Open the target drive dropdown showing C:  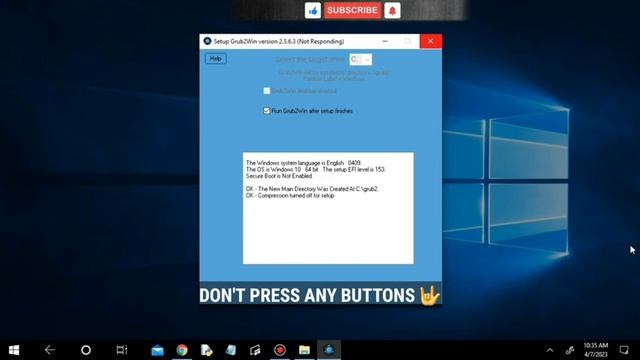tap(360, 60)
